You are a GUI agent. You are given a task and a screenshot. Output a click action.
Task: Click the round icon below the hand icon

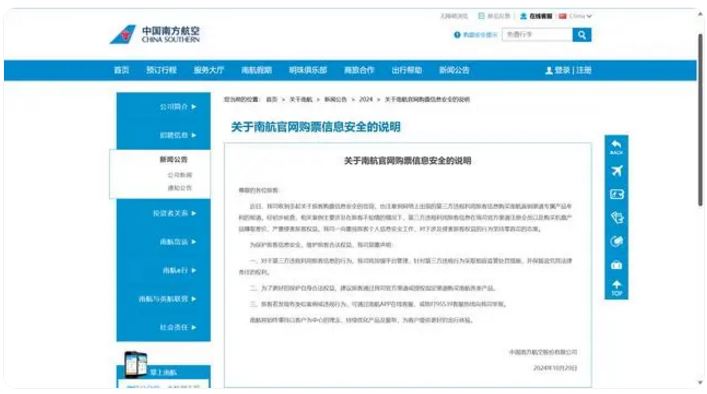[x=616, y=242]
